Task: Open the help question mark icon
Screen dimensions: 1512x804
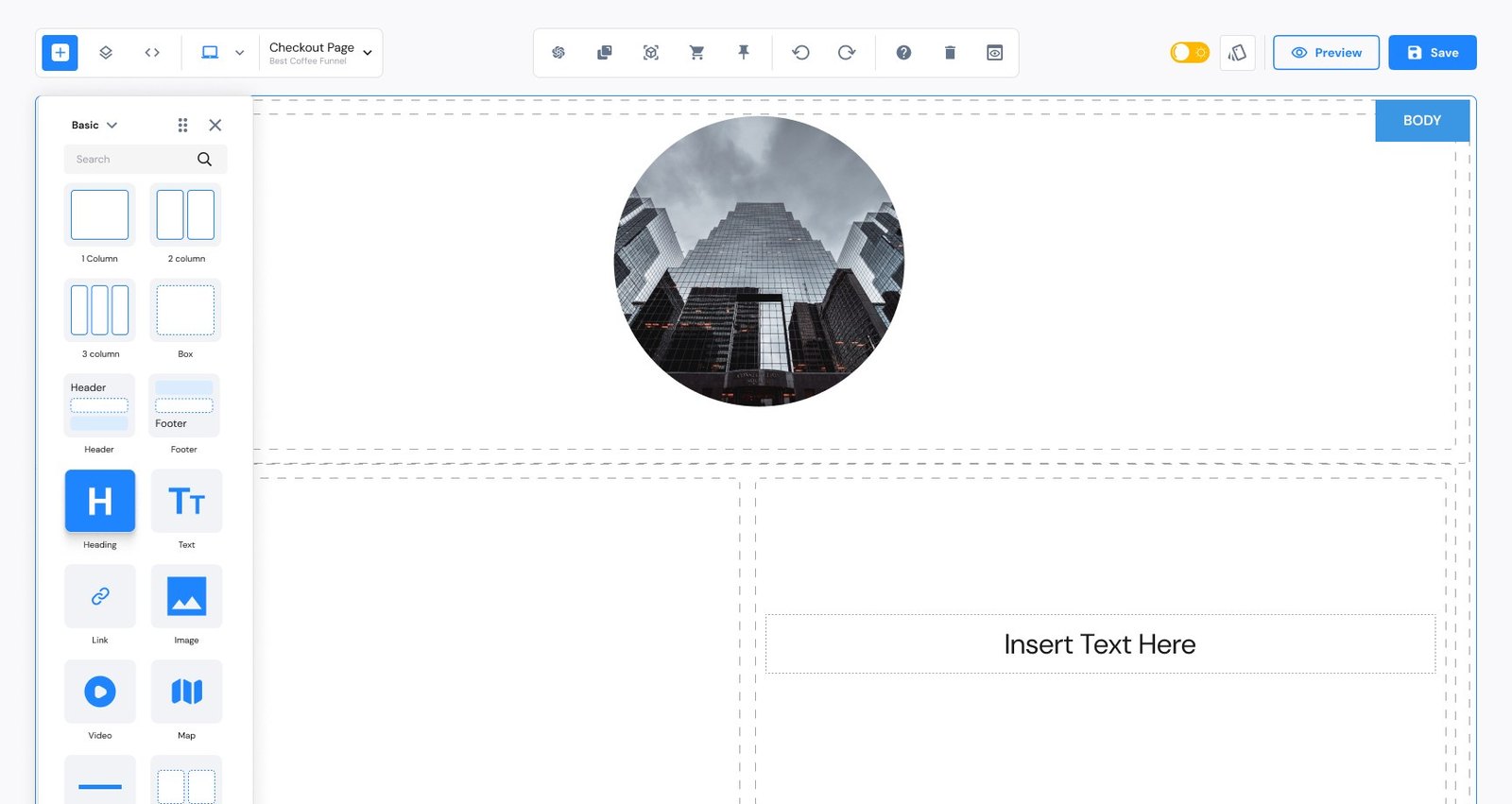Action: [x=903, y=53]
